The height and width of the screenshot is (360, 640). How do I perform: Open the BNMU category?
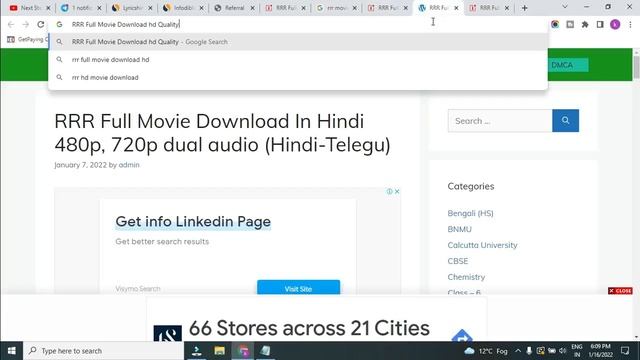pos(460,229)
